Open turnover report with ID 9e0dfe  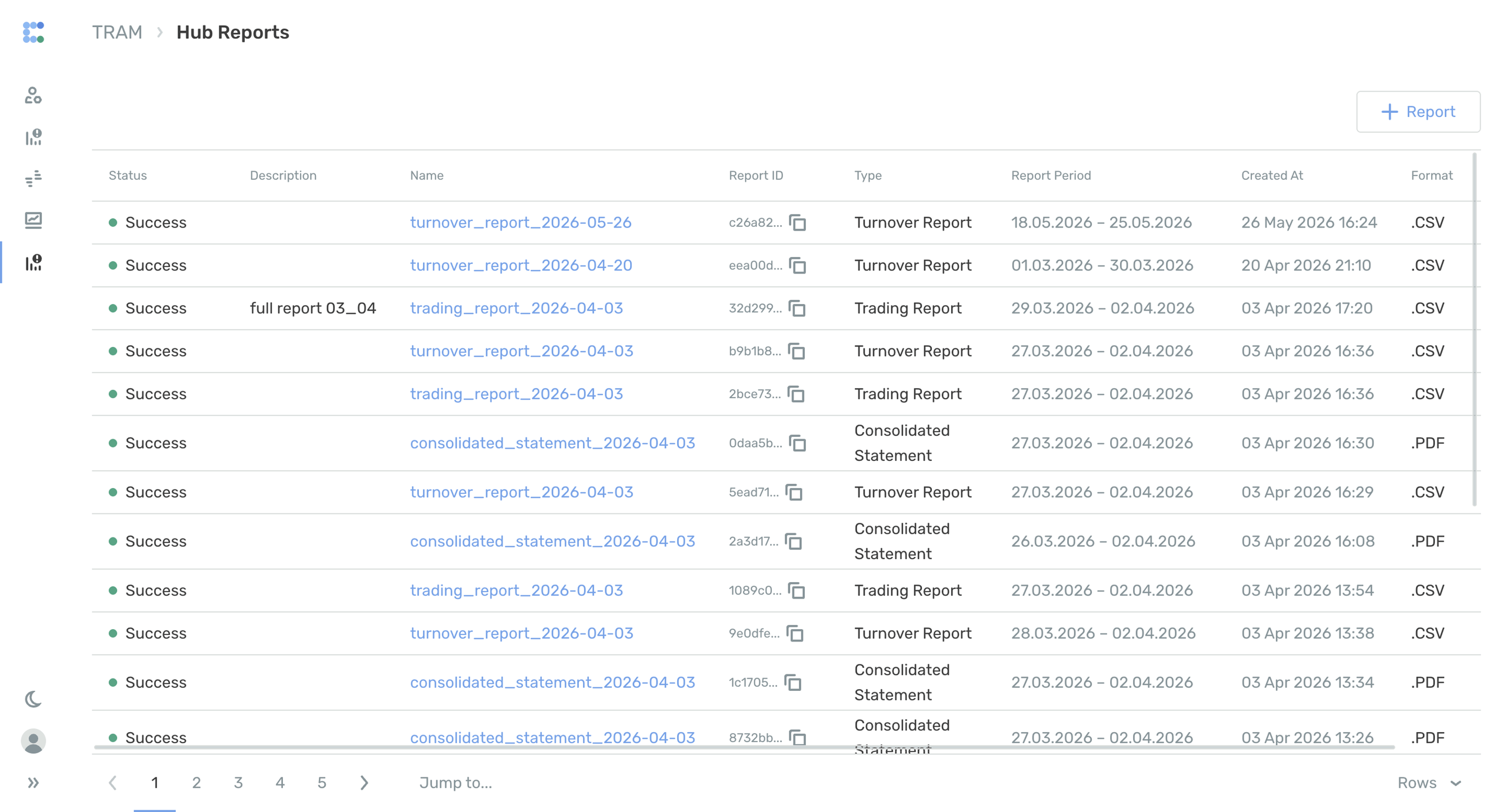coord(522,633)
